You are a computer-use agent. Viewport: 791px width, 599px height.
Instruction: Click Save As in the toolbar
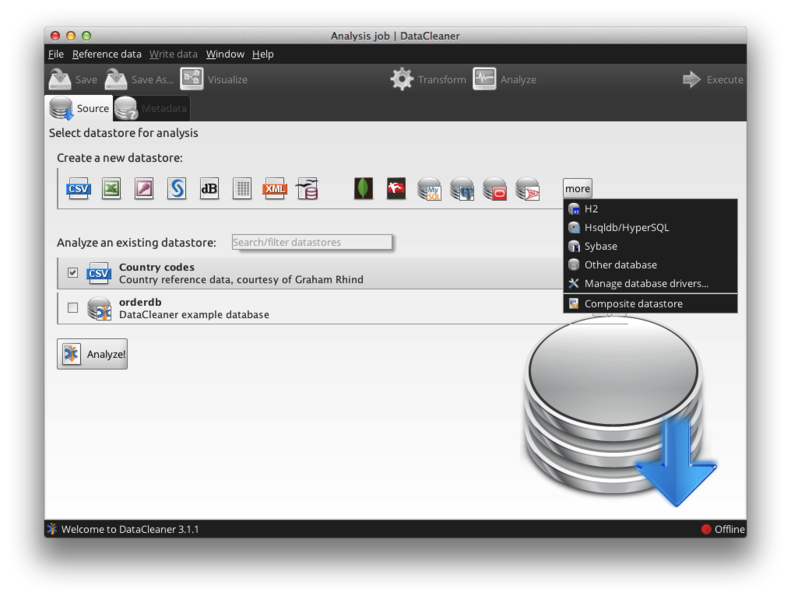(x=139, y=79)
